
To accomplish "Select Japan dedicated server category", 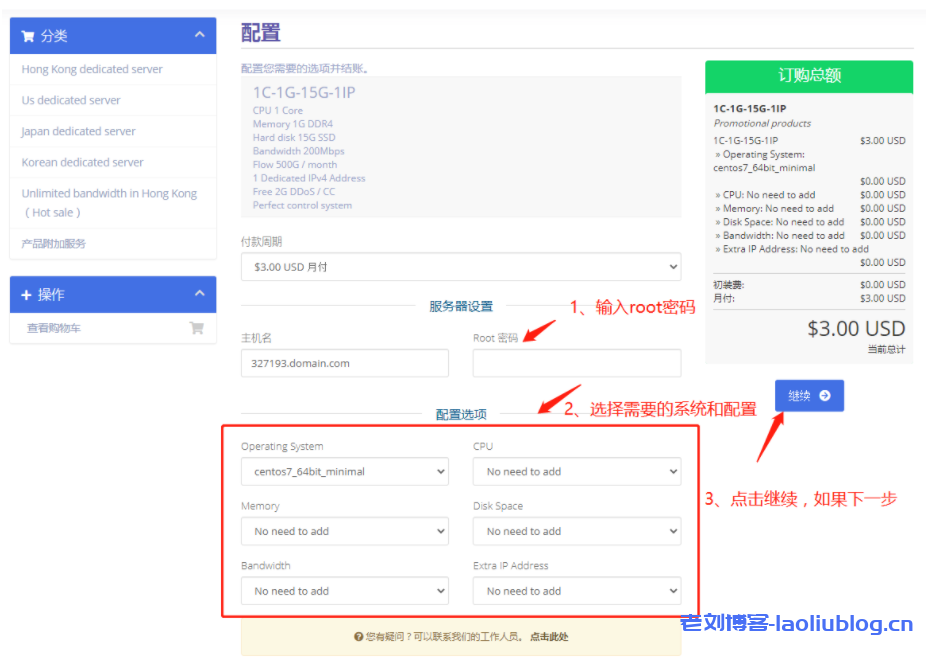I will coord(79,131).
